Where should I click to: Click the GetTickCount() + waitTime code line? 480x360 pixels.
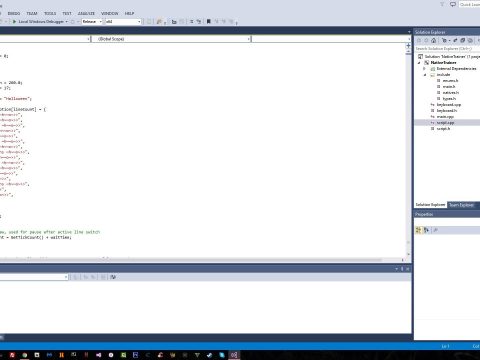[x=36, y=238]
